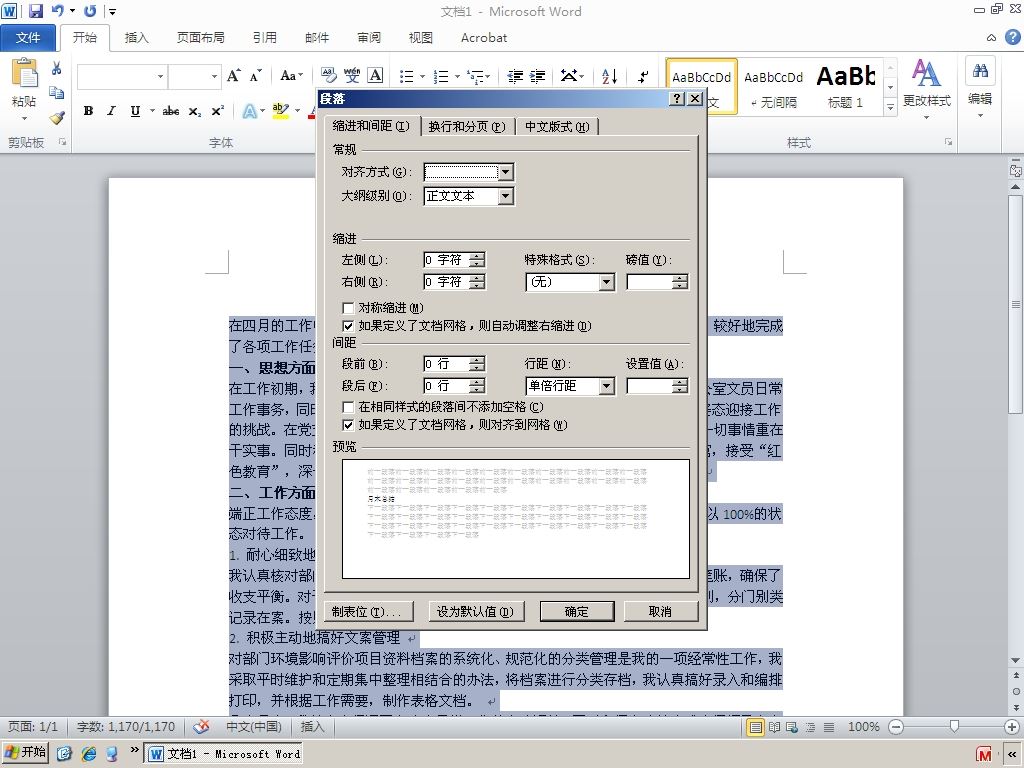The height and width of the screenshot is (768, 1024).
Task: Click the Windows 开始 start button
Action: pos(26,752)
